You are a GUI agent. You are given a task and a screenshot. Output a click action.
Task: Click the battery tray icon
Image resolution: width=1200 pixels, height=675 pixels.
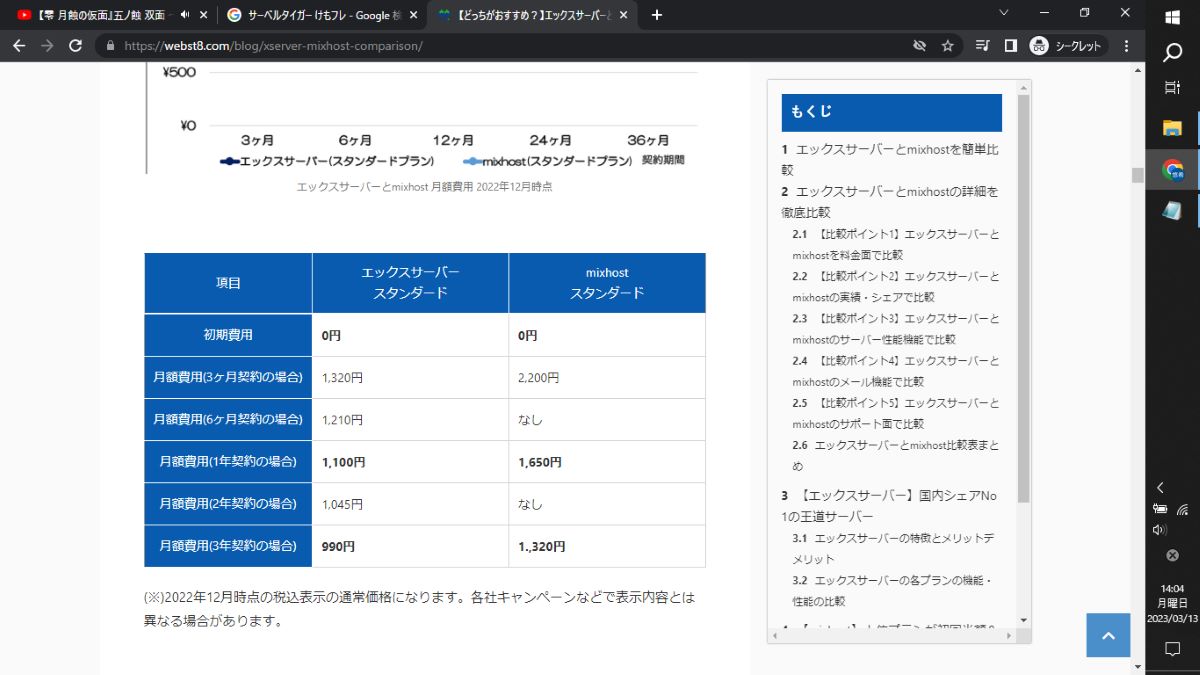tap(1160, 508)
